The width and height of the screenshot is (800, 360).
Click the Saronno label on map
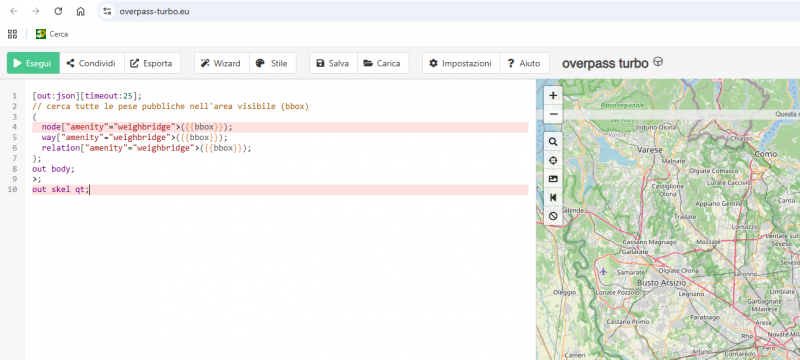745,274
